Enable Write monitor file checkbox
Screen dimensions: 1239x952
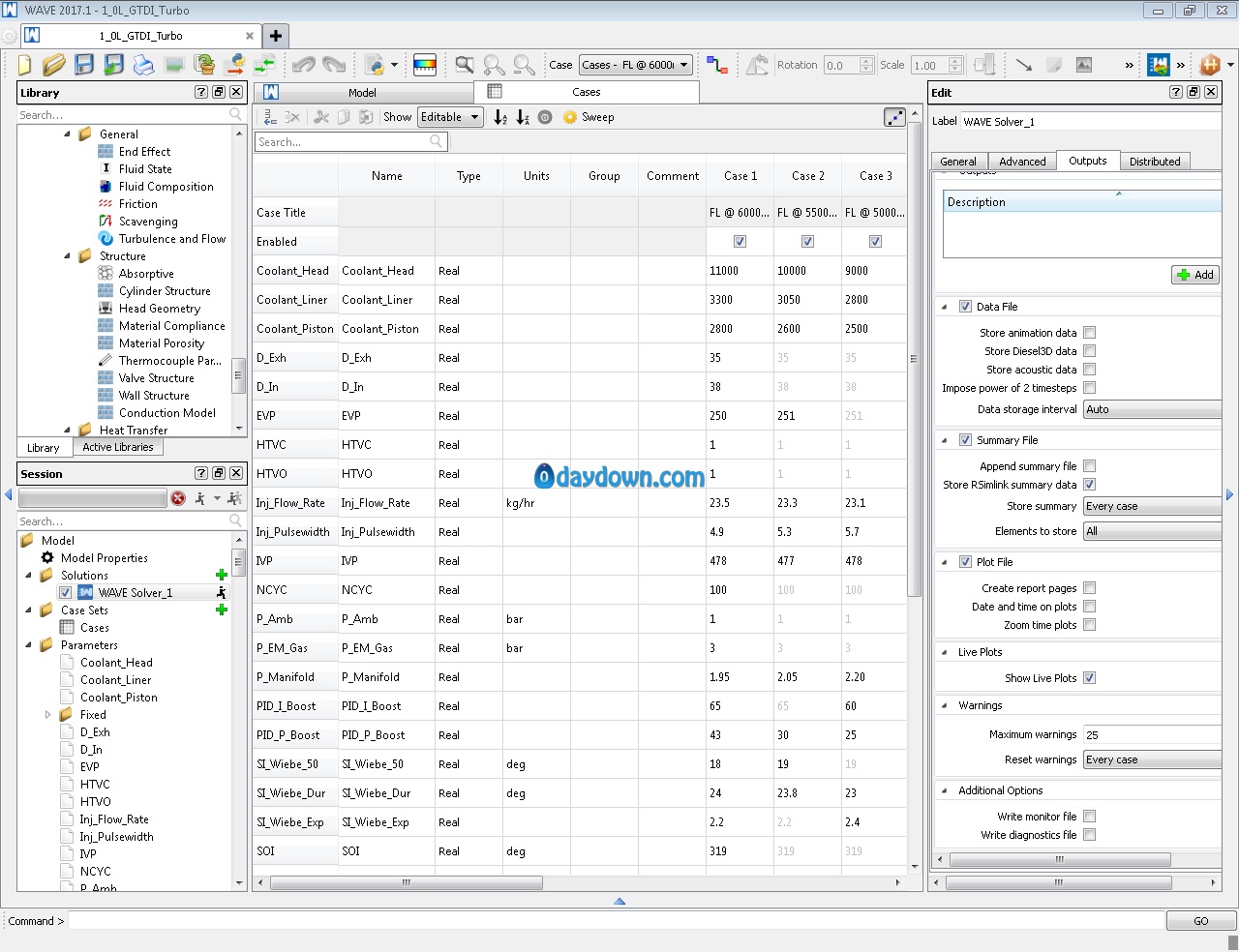point(1090,817)
